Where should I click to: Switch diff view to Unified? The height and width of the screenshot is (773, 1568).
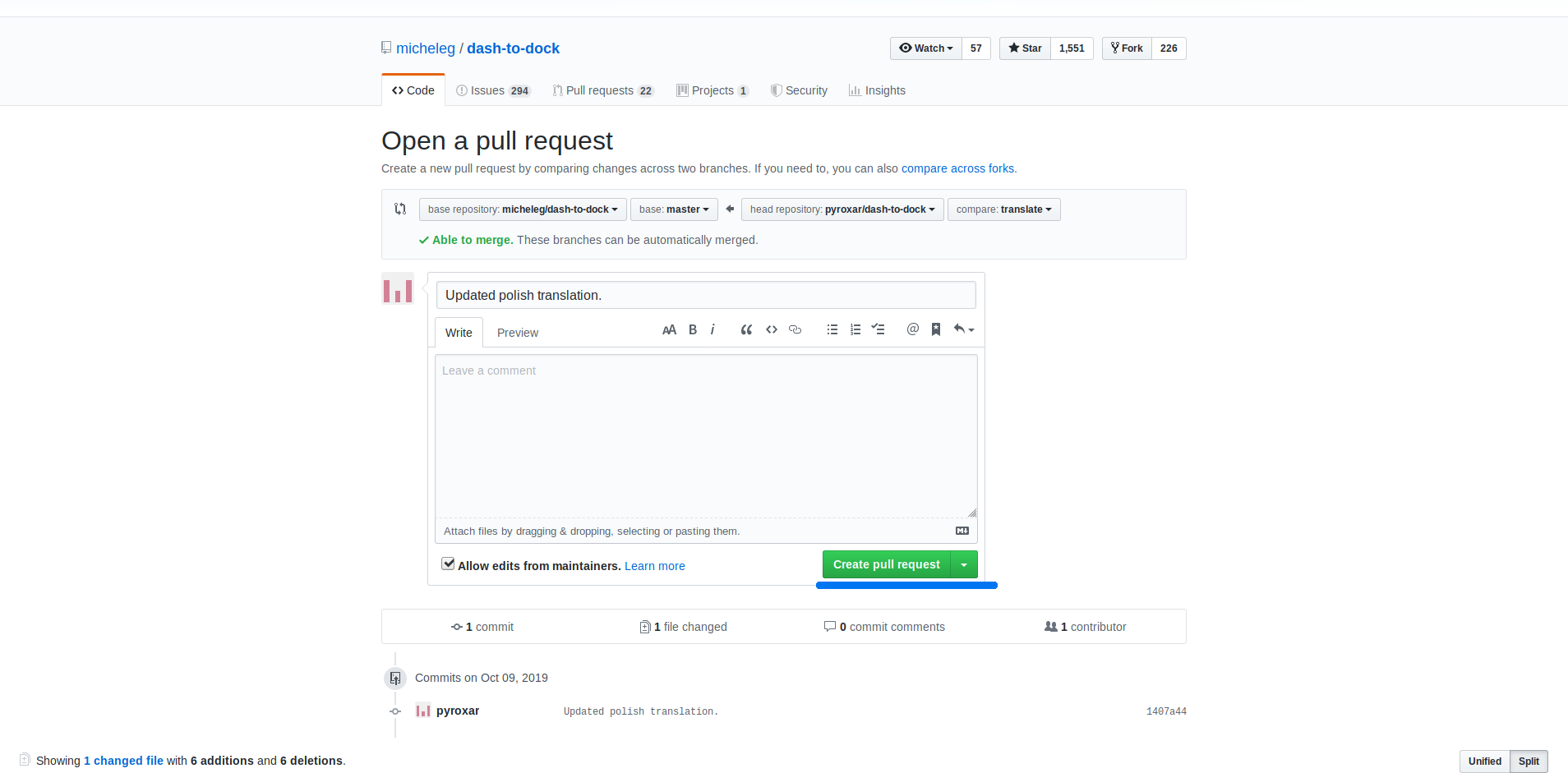(x=1484, y=761)
